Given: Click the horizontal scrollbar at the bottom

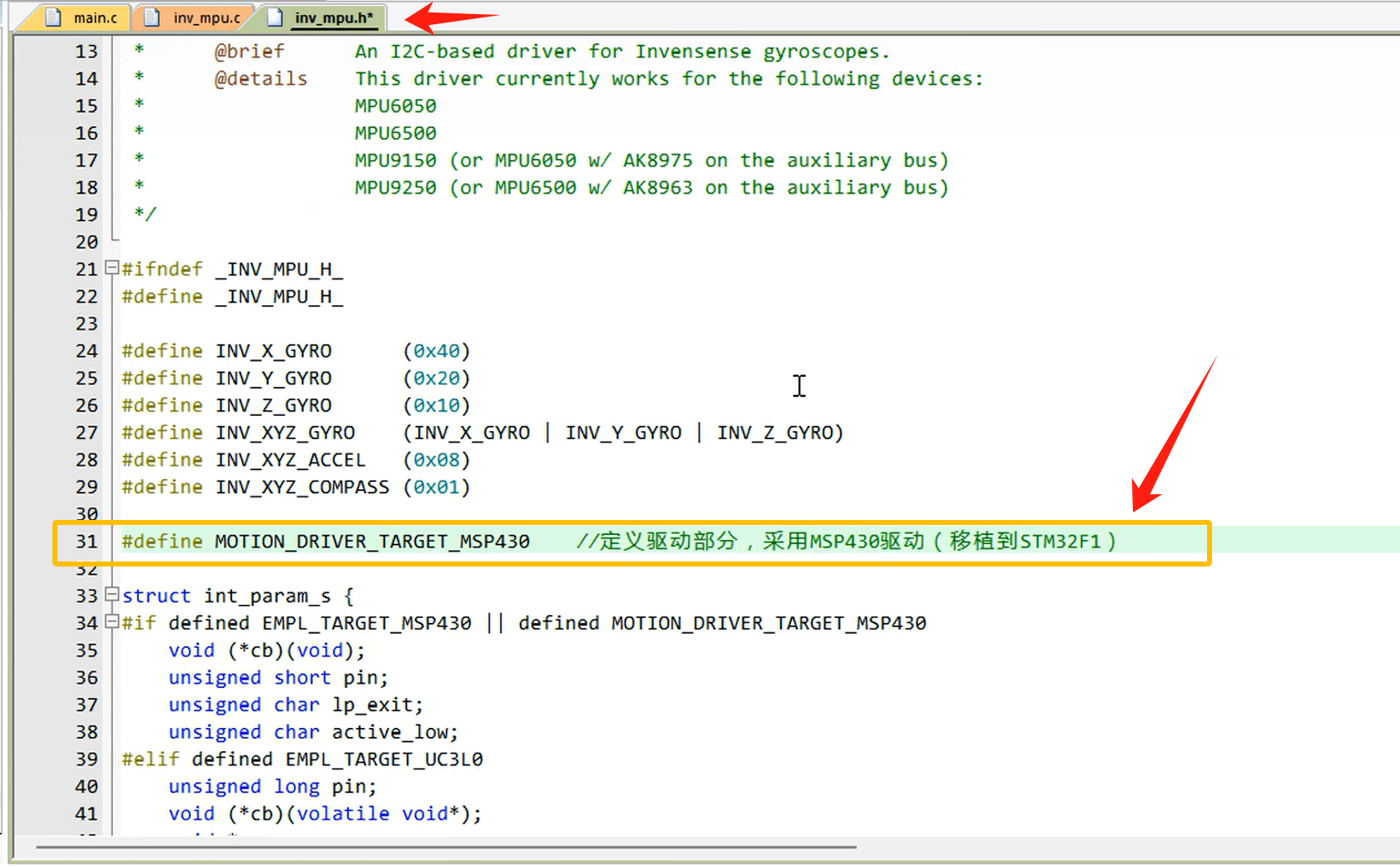Looking at the screenshot, I should coord(446,847).
